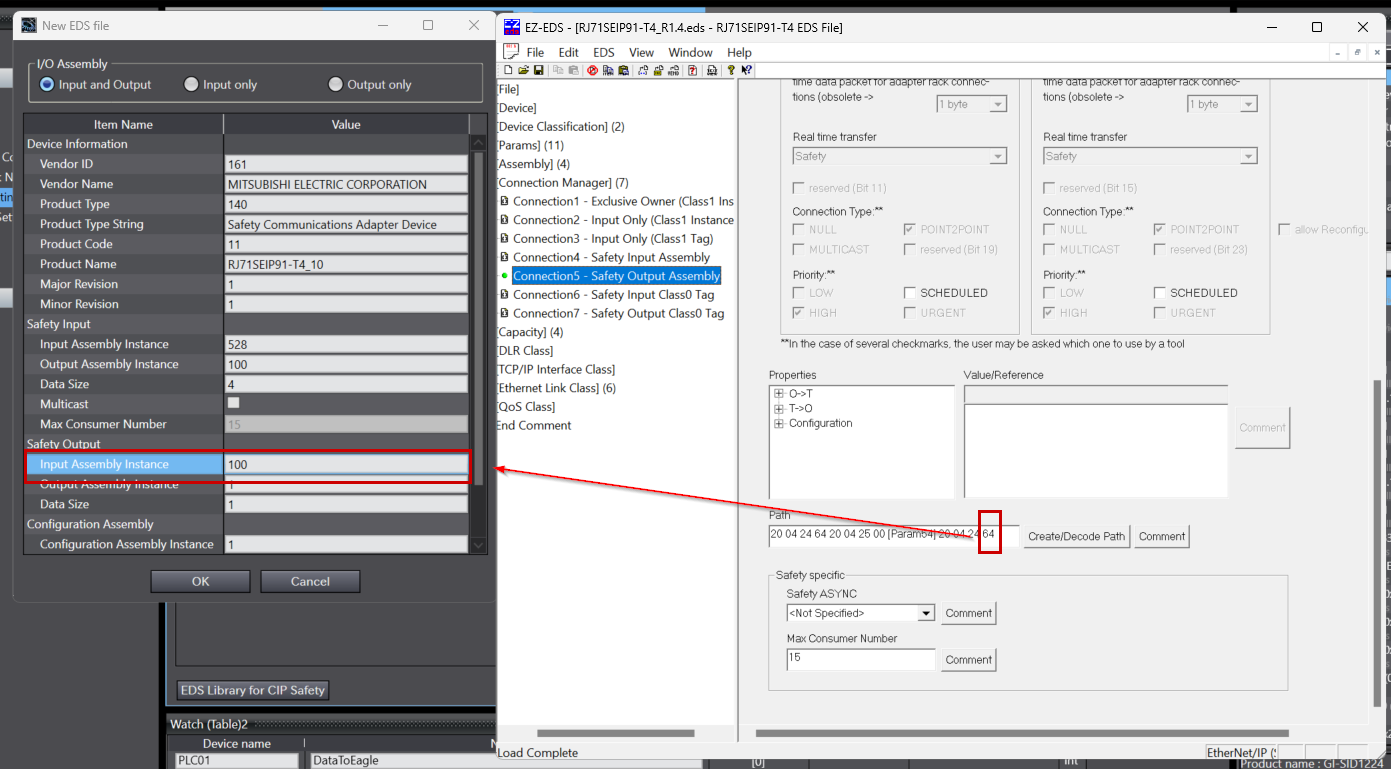Click the Input Assembly Instance row under Safety Output
Image resolution: width=1391 pixels, height=769 pixels.
(246, 464)
